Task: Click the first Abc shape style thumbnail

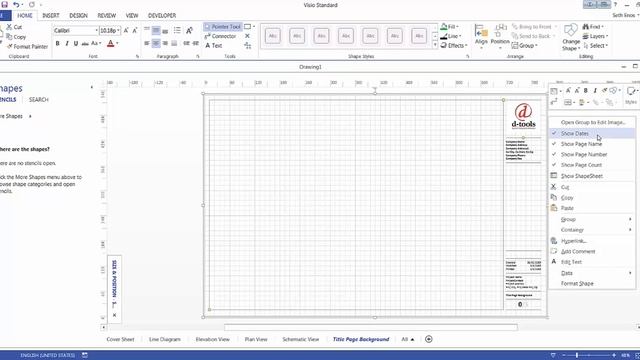Action: (x=273, y=36)
